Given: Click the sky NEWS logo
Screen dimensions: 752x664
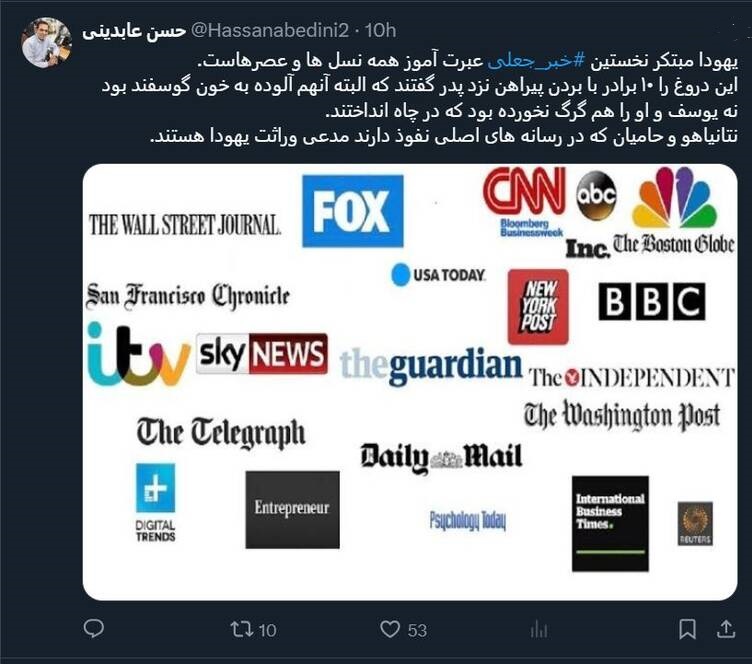Looking at the screenshot, I should point(262,354).
